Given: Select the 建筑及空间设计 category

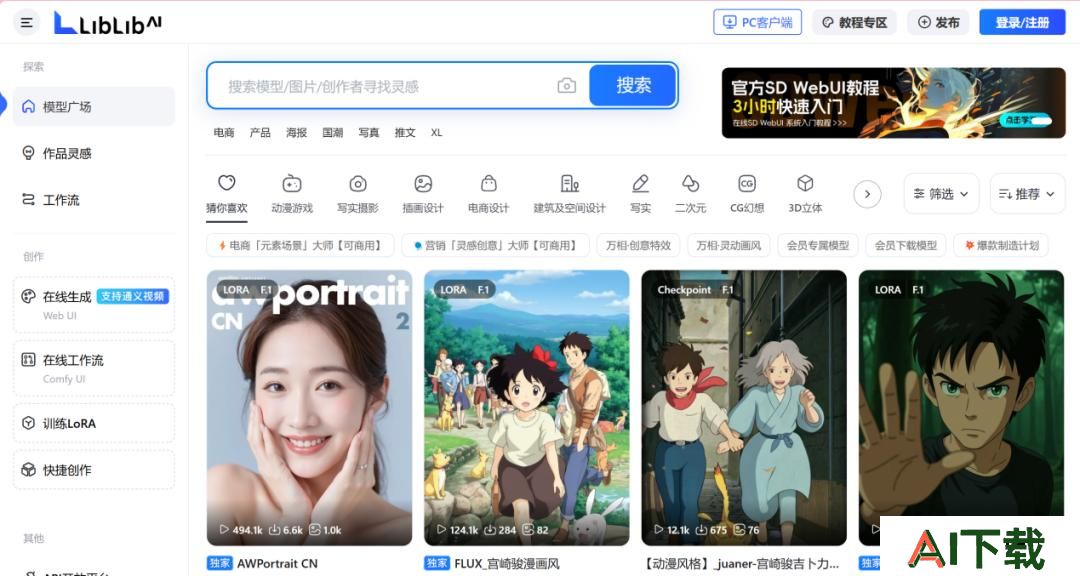Looking at the screenshot, I should 570,194.
